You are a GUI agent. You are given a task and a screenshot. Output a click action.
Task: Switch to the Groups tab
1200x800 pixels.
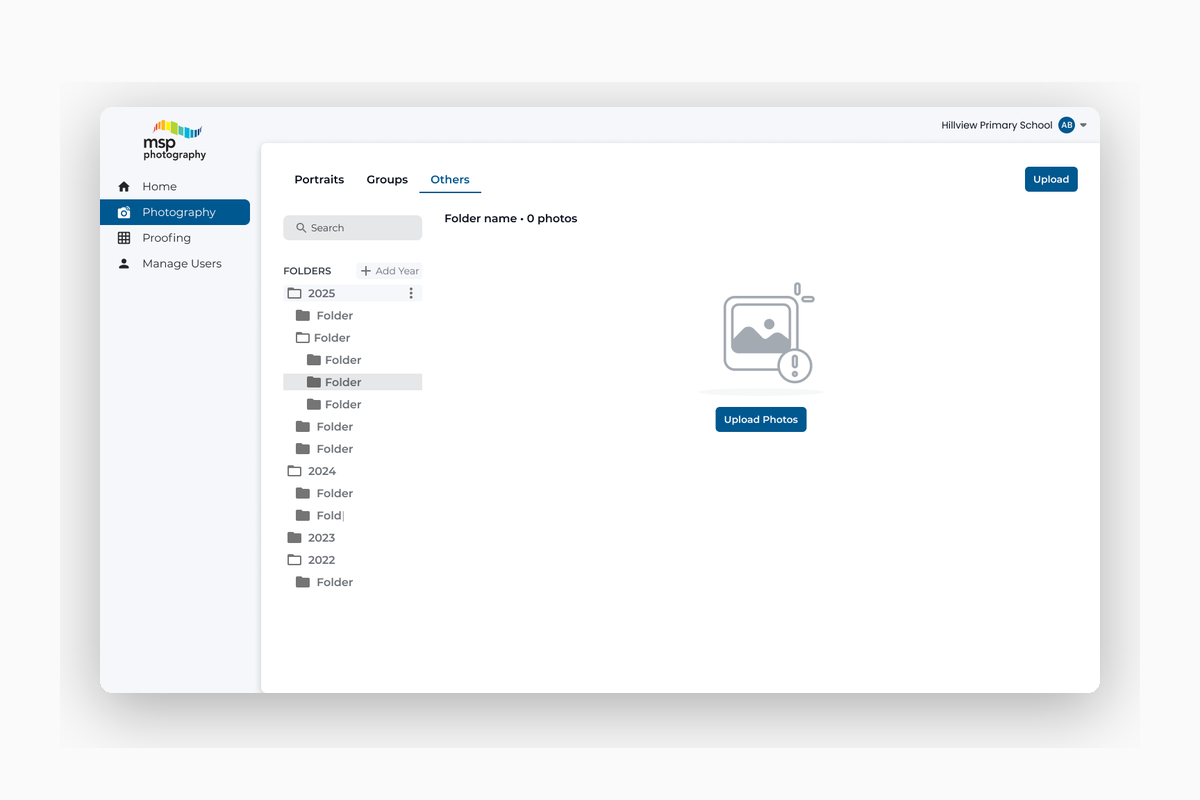[x=387, y=180]
